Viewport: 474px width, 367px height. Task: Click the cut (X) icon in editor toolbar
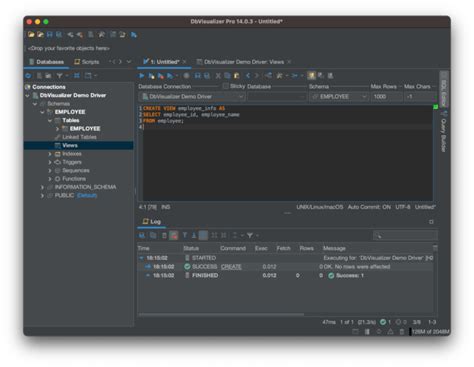pos(218,76)
